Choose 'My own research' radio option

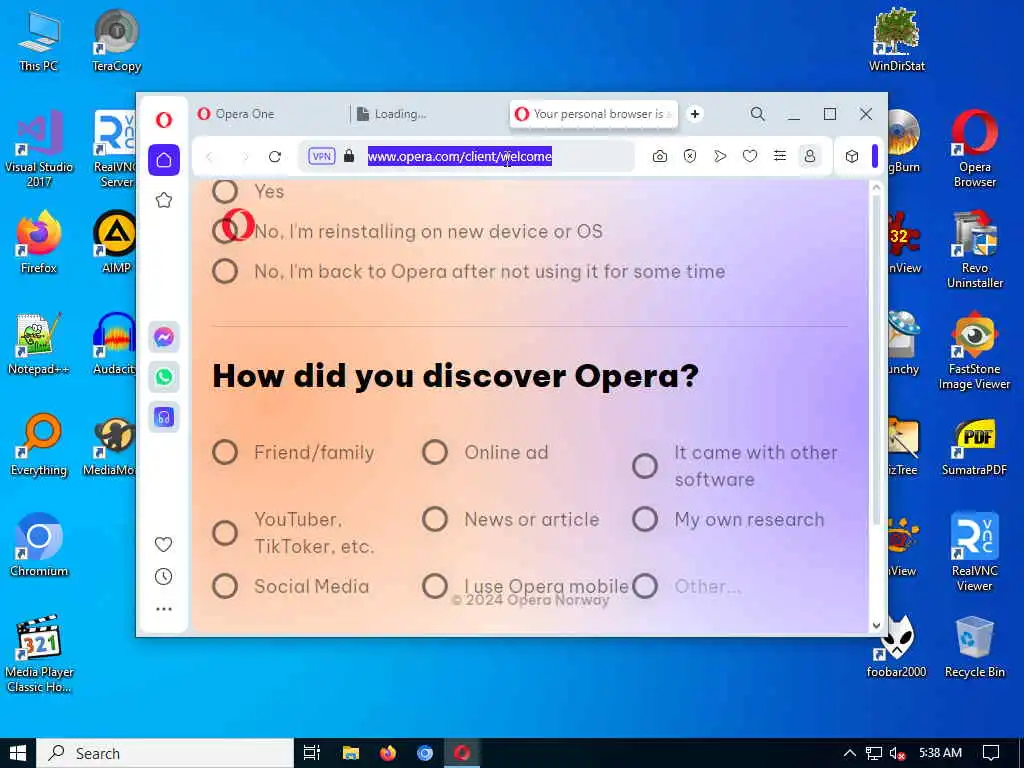pos(645,519)
